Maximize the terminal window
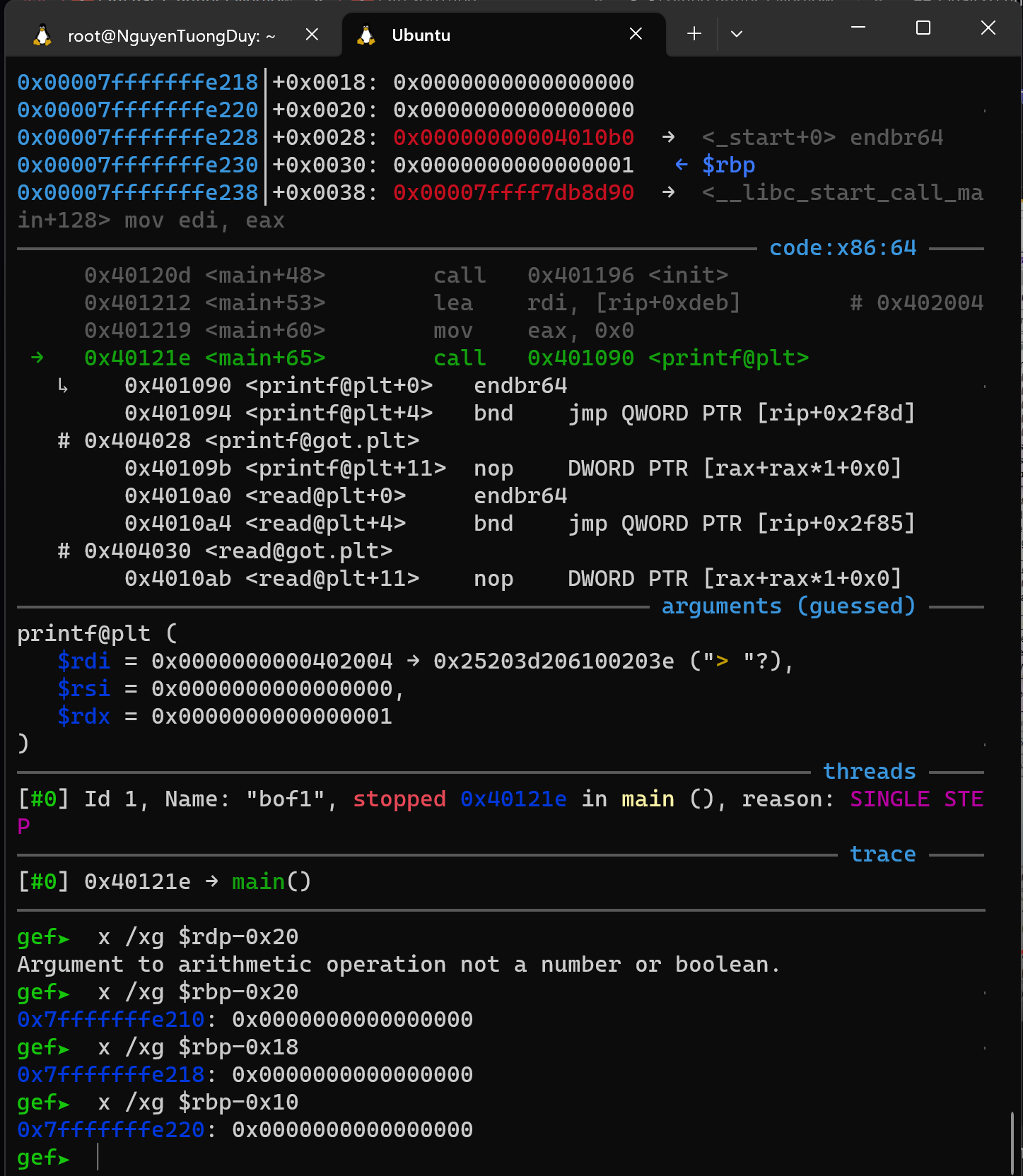The width and height of the screenshot is (1023, 1176). click(923, 28)
